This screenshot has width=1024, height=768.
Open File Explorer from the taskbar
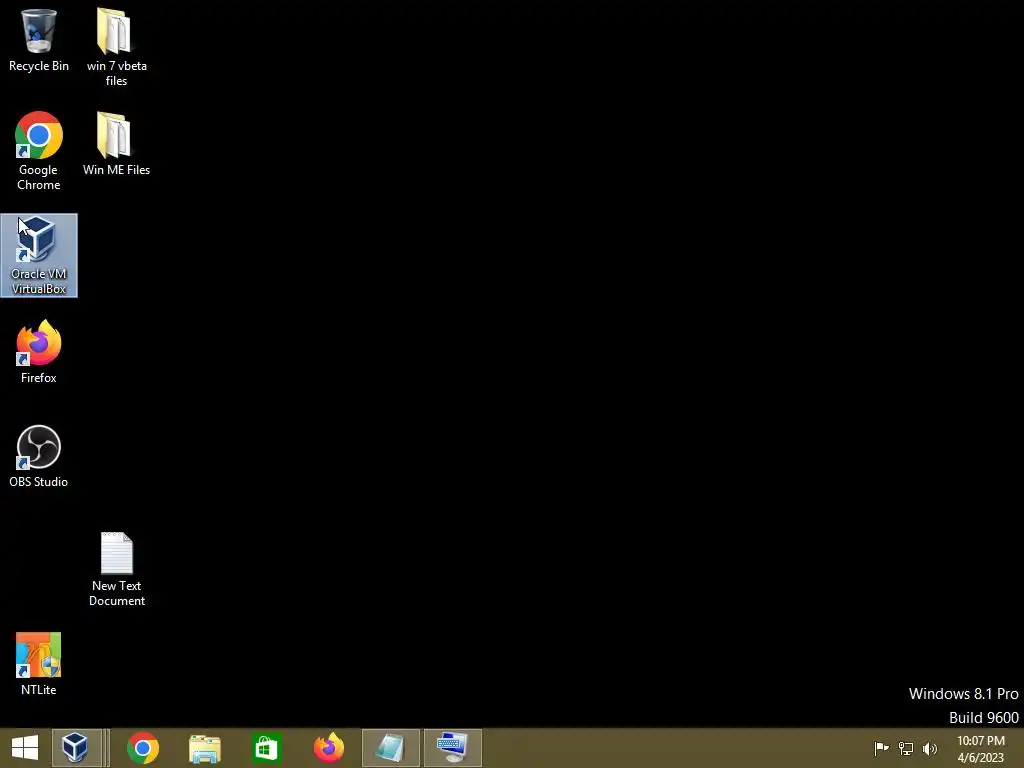coord(204,748)
